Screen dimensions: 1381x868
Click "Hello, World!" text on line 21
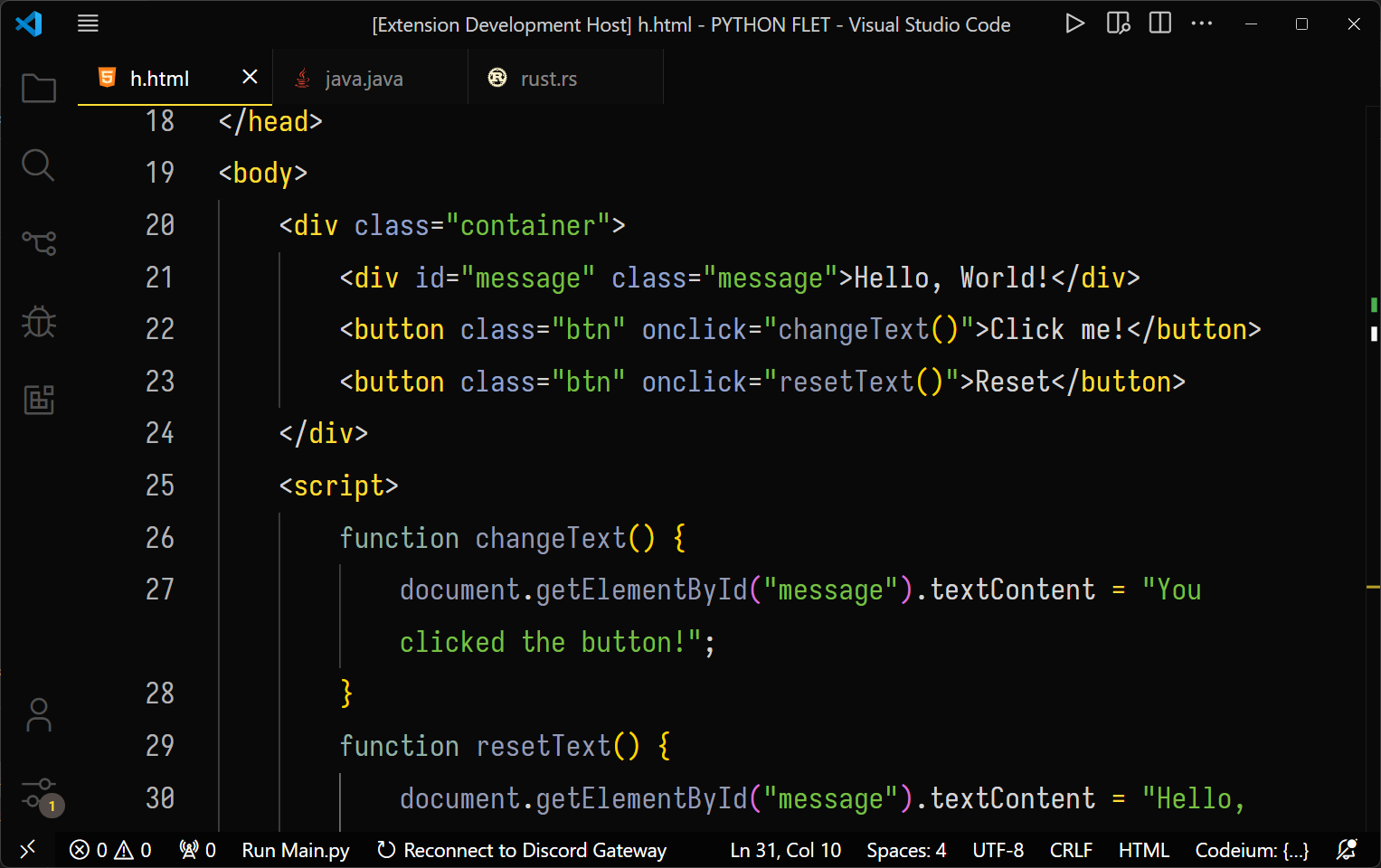951,278
